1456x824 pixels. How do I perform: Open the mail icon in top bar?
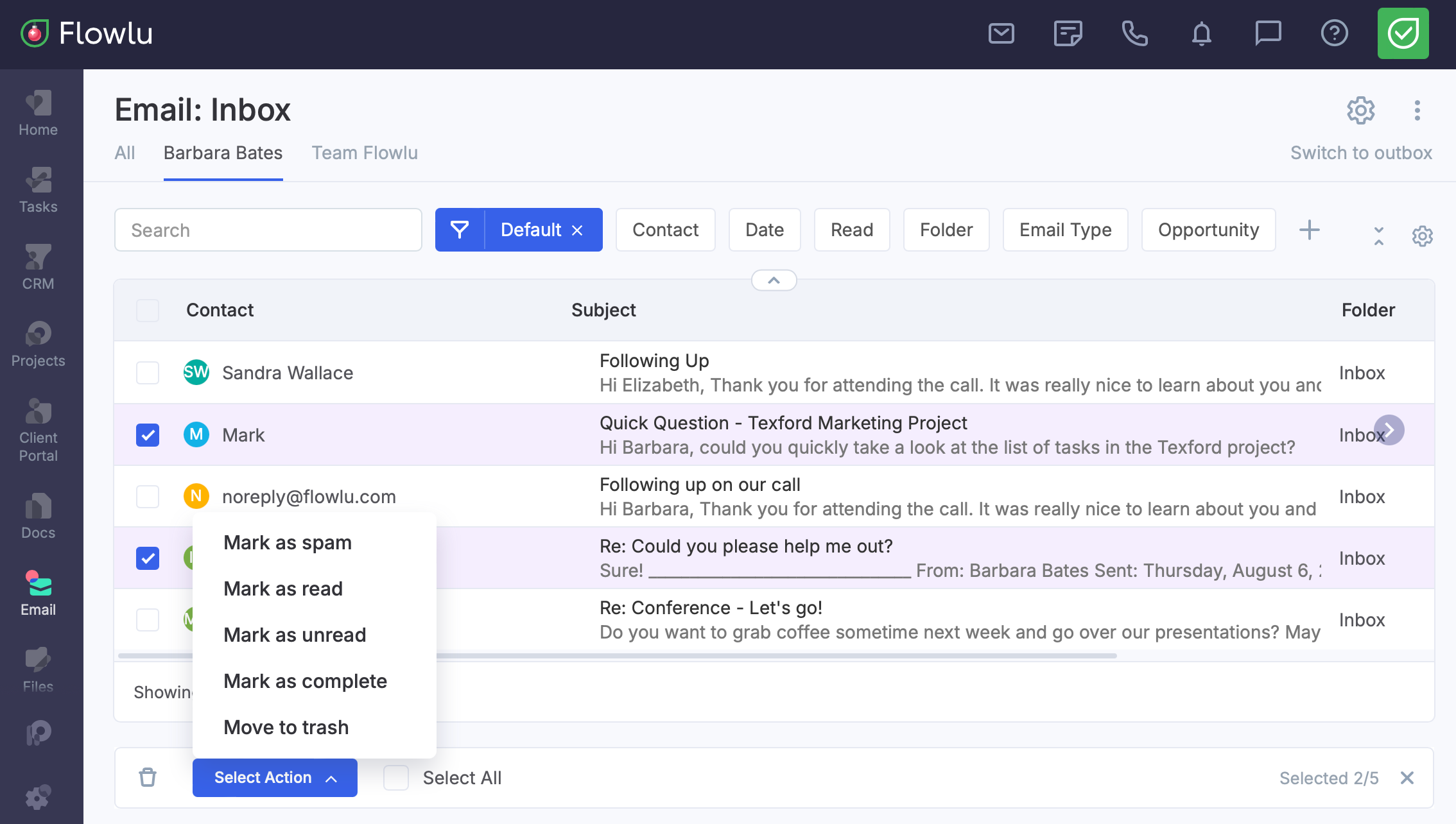pyautogui.click(x=1001, y=33)
